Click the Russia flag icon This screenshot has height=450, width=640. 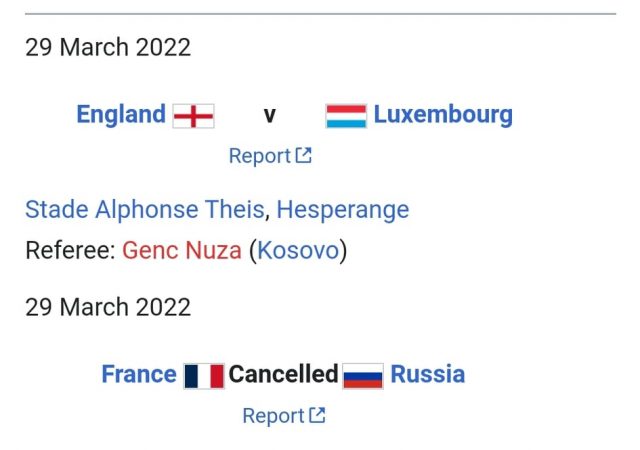(363, 376)
